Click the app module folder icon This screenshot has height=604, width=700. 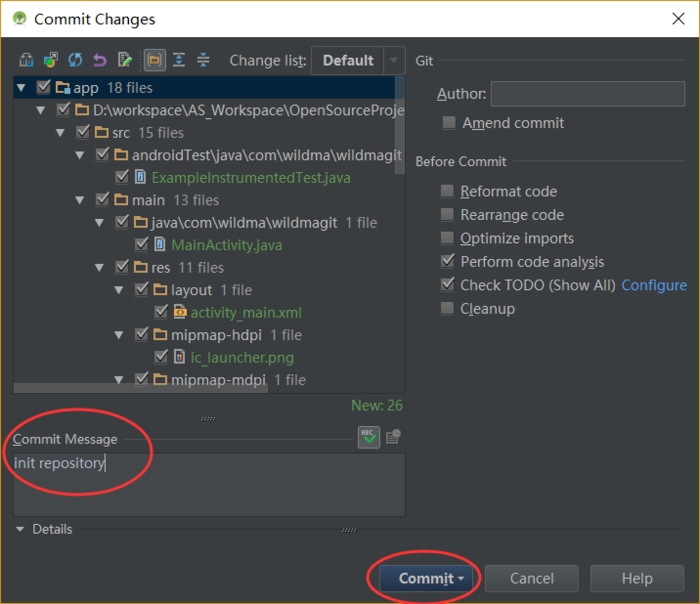coord(62,87)
